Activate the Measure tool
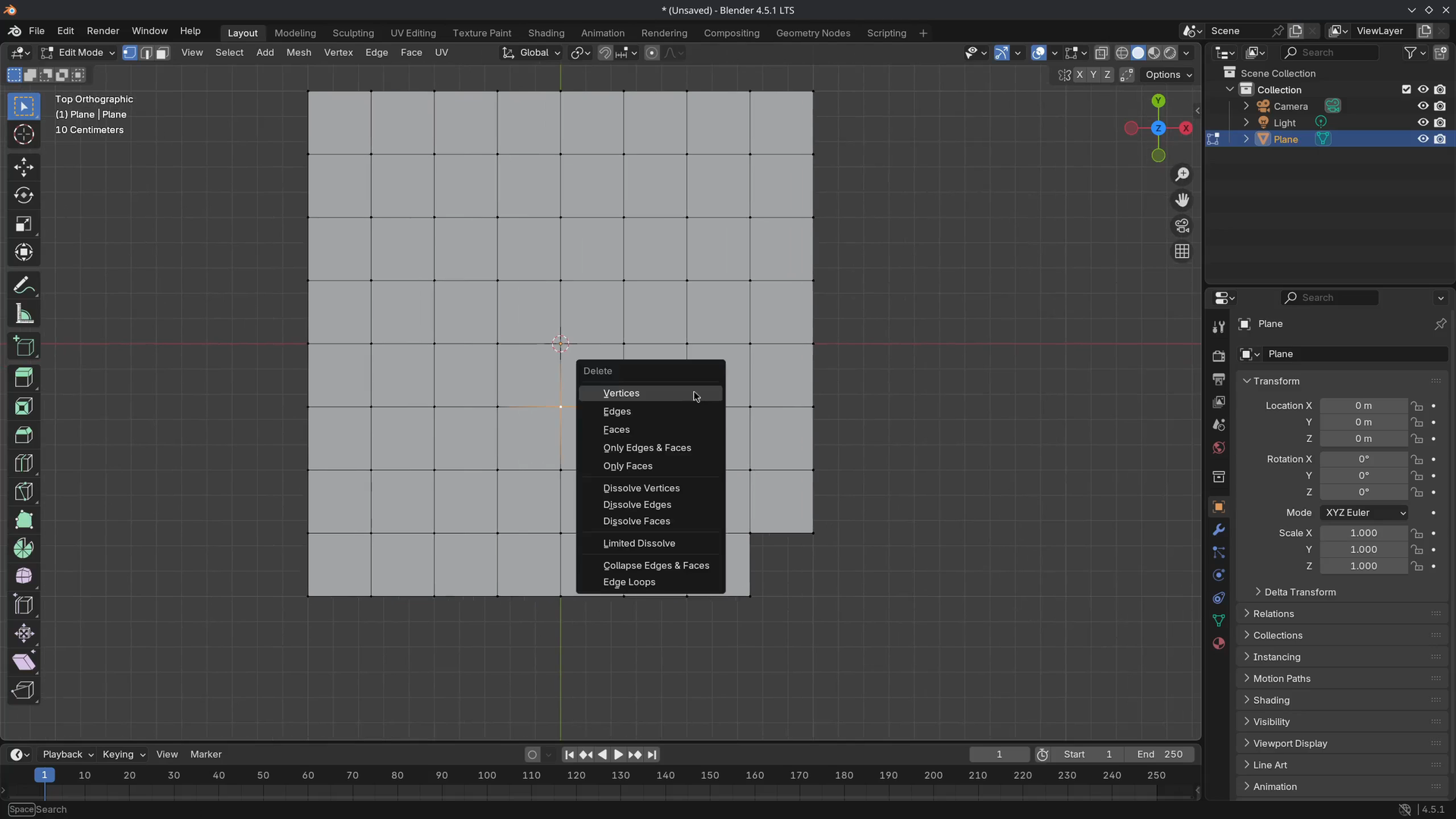 click(24, 314)
